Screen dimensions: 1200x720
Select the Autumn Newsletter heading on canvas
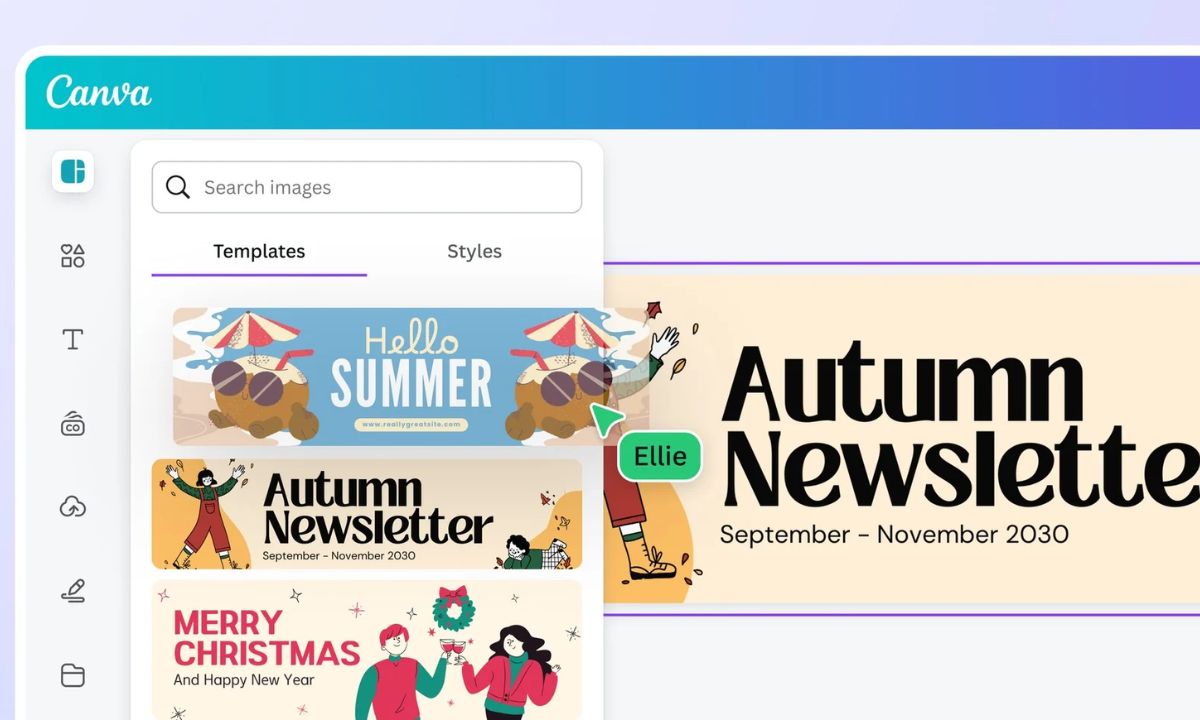point(958,426)
